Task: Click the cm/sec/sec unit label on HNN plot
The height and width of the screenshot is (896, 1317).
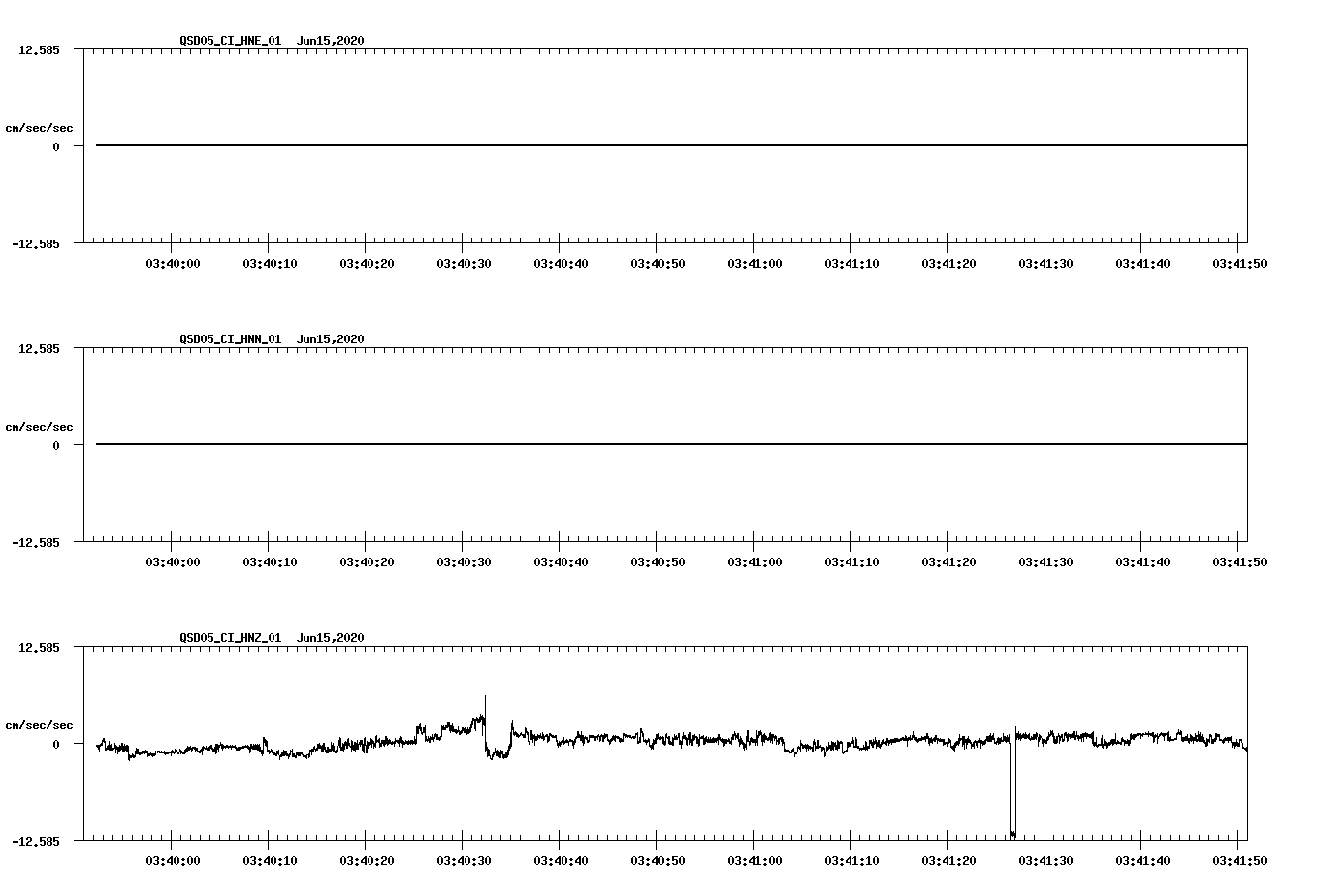Action: pos(39,427)
